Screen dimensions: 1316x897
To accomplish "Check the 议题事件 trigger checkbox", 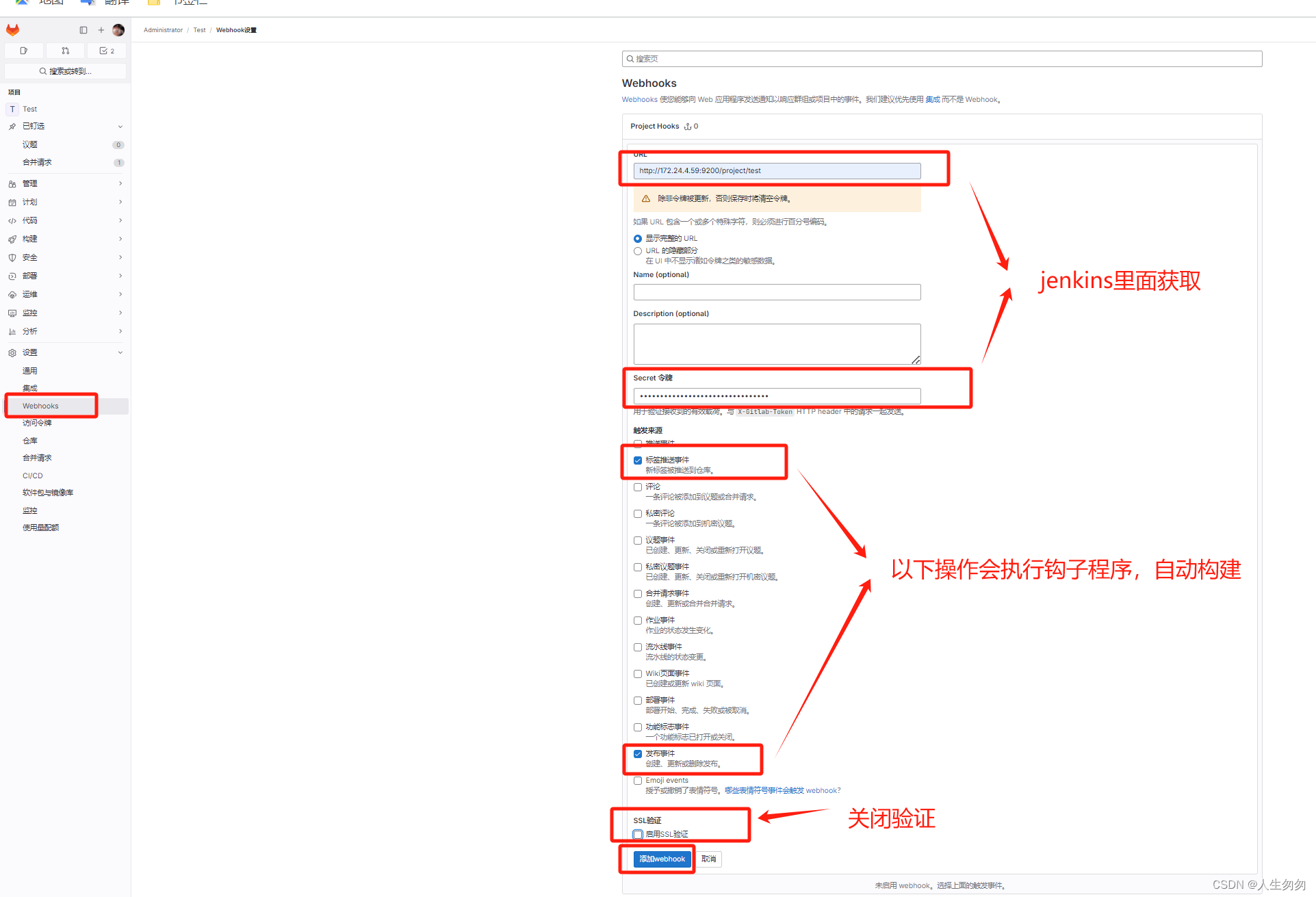I will pyautogui.click(x=638, y=541).
